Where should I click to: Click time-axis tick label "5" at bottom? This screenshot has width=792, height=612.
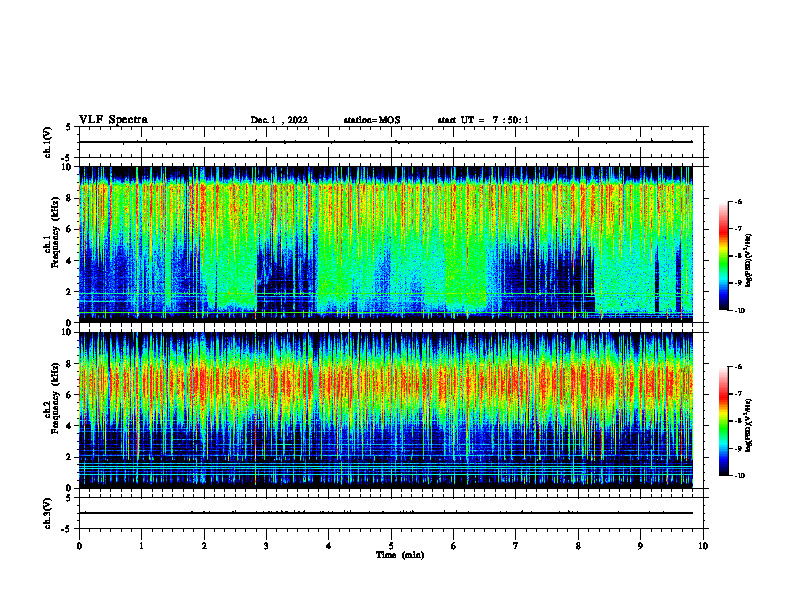pyautogui.click(x=391, y=546)
